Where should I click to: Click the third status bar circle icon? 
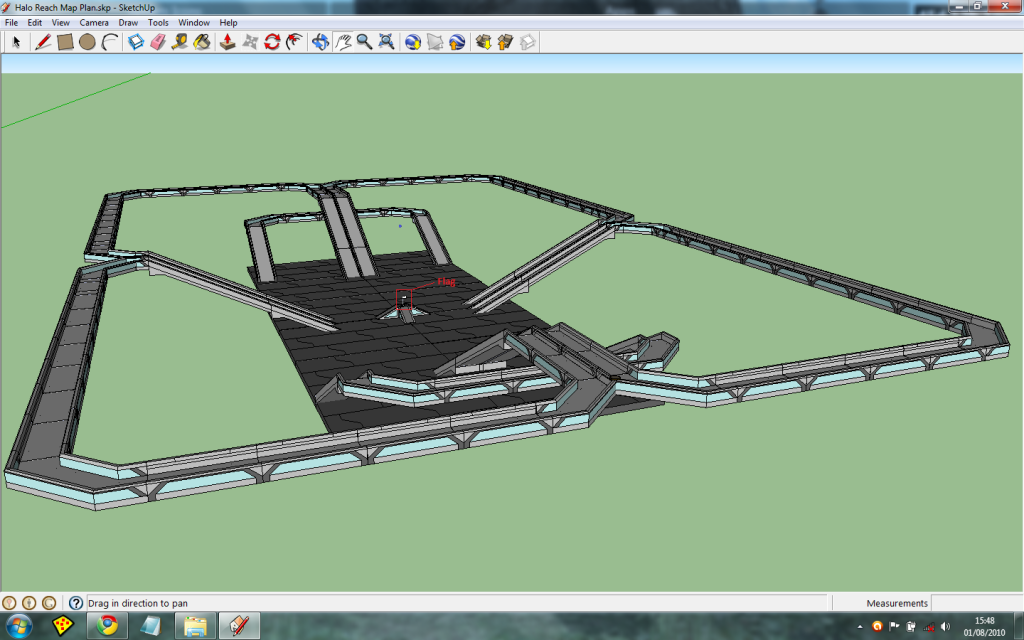(48, 603)
